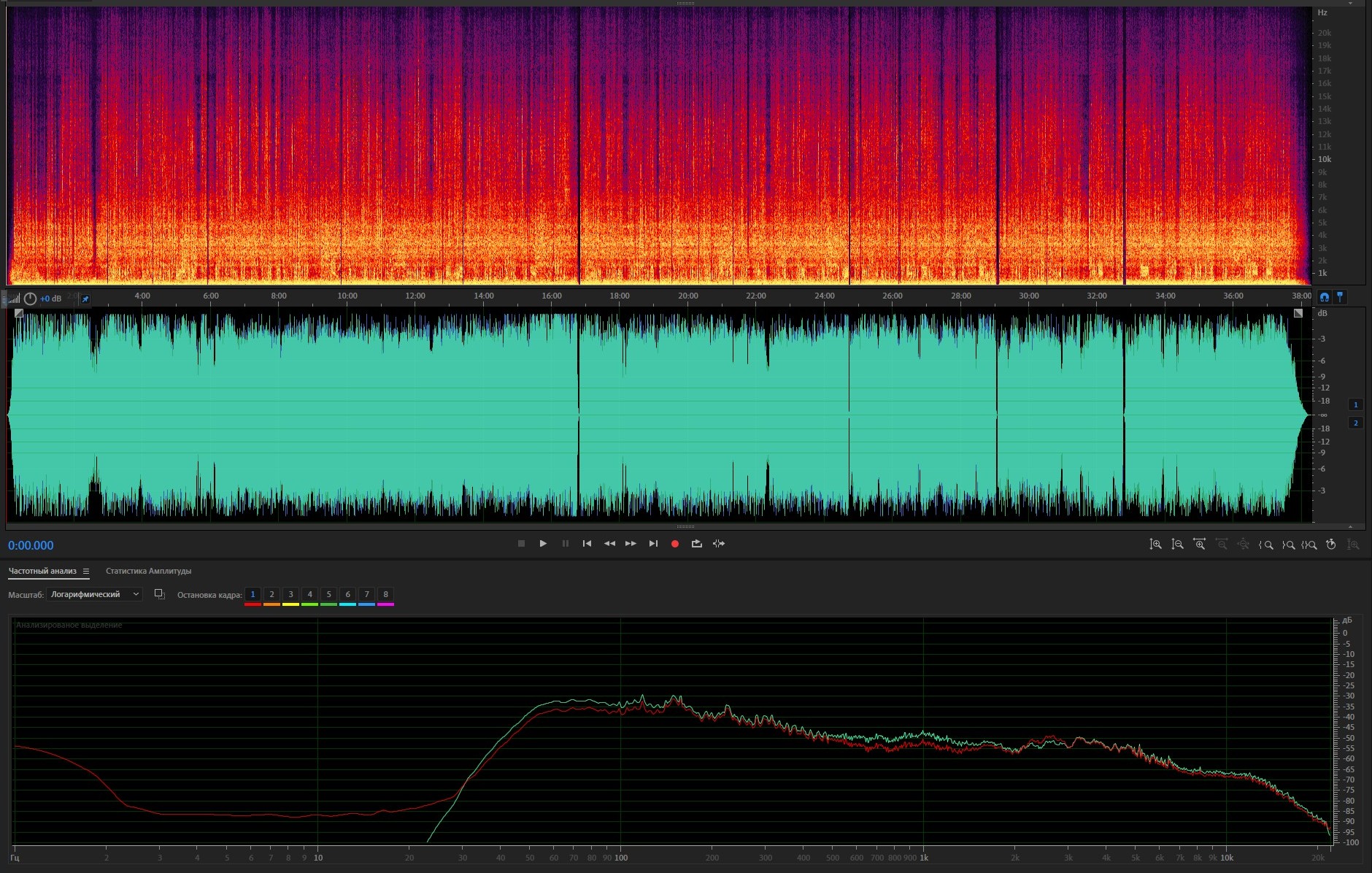1372x873 pixels.
Task: Click the 1k label on frequency analysis axis
Action: click(924, 858)
